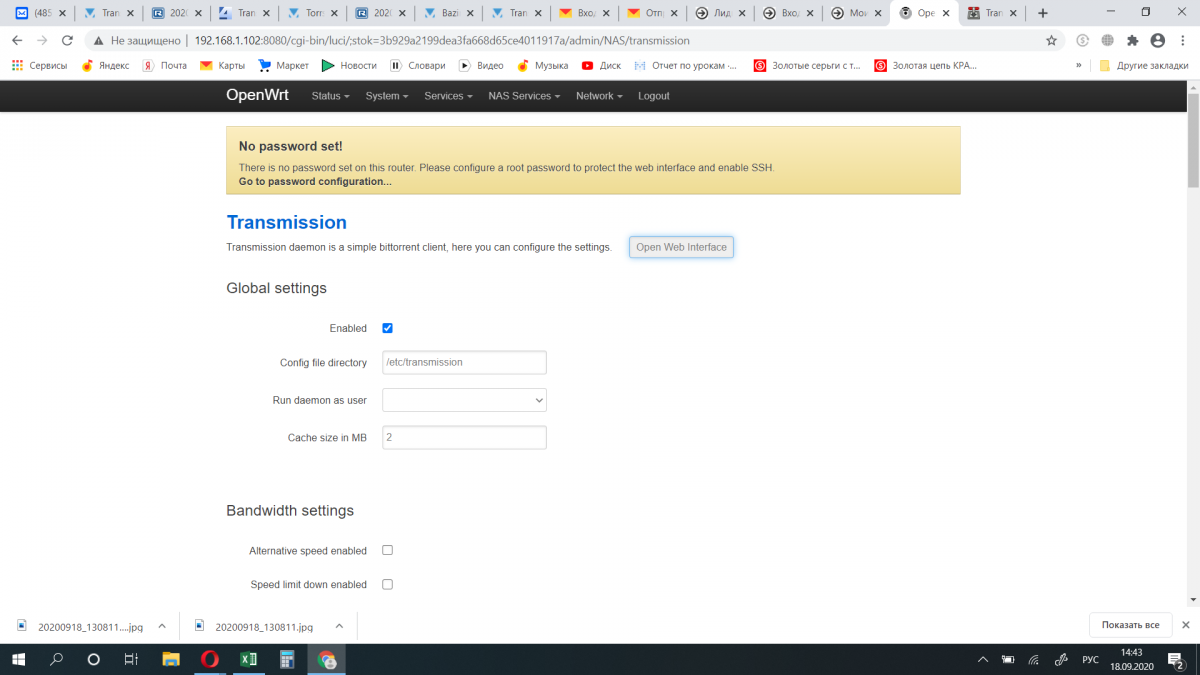The image size is (1200, 675).
Task: Open the Золотая цепь КРА bookmark
Action: click(926, 66)
